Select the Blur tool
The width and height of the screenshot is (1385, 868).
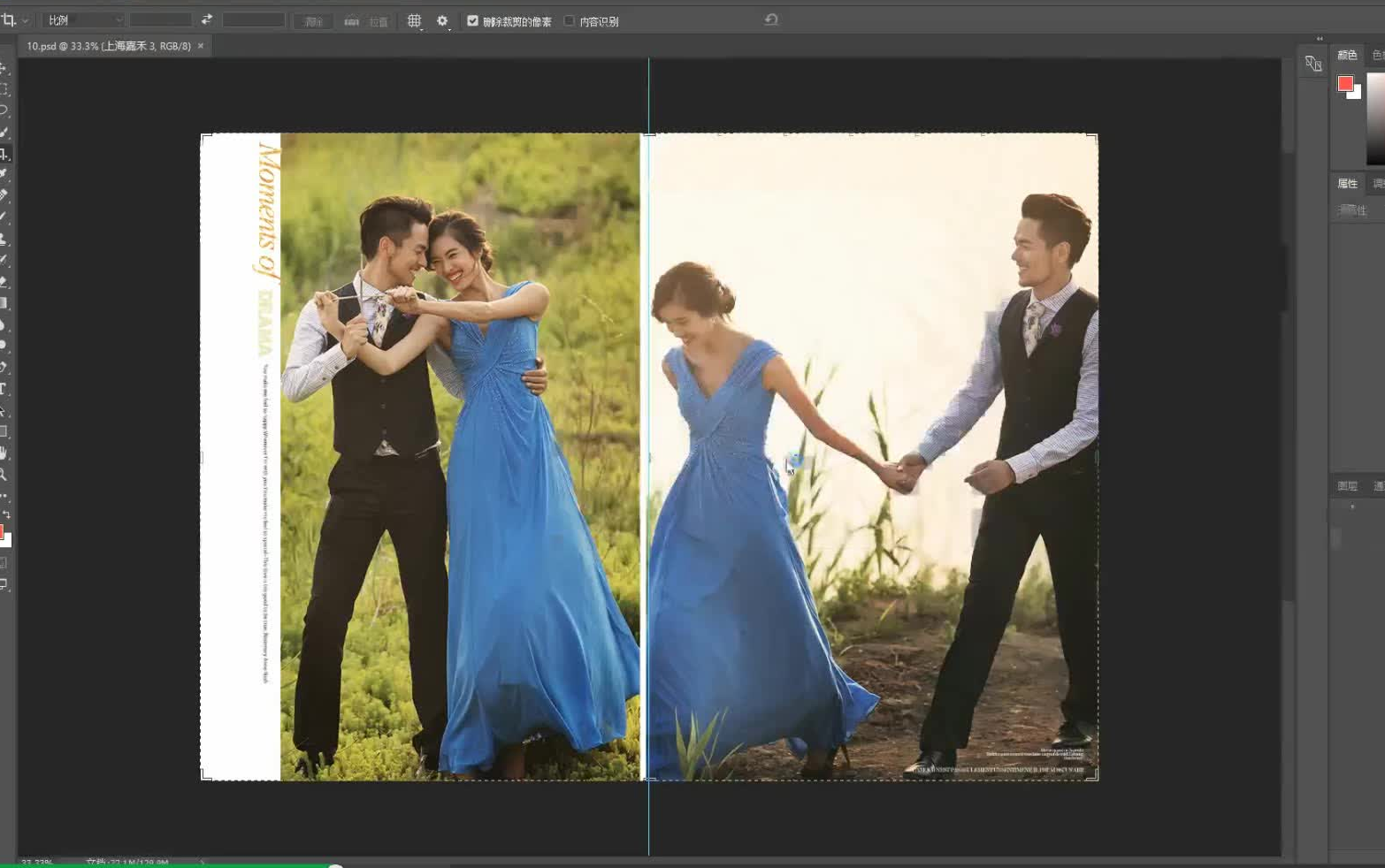click(x=4, y=324)
